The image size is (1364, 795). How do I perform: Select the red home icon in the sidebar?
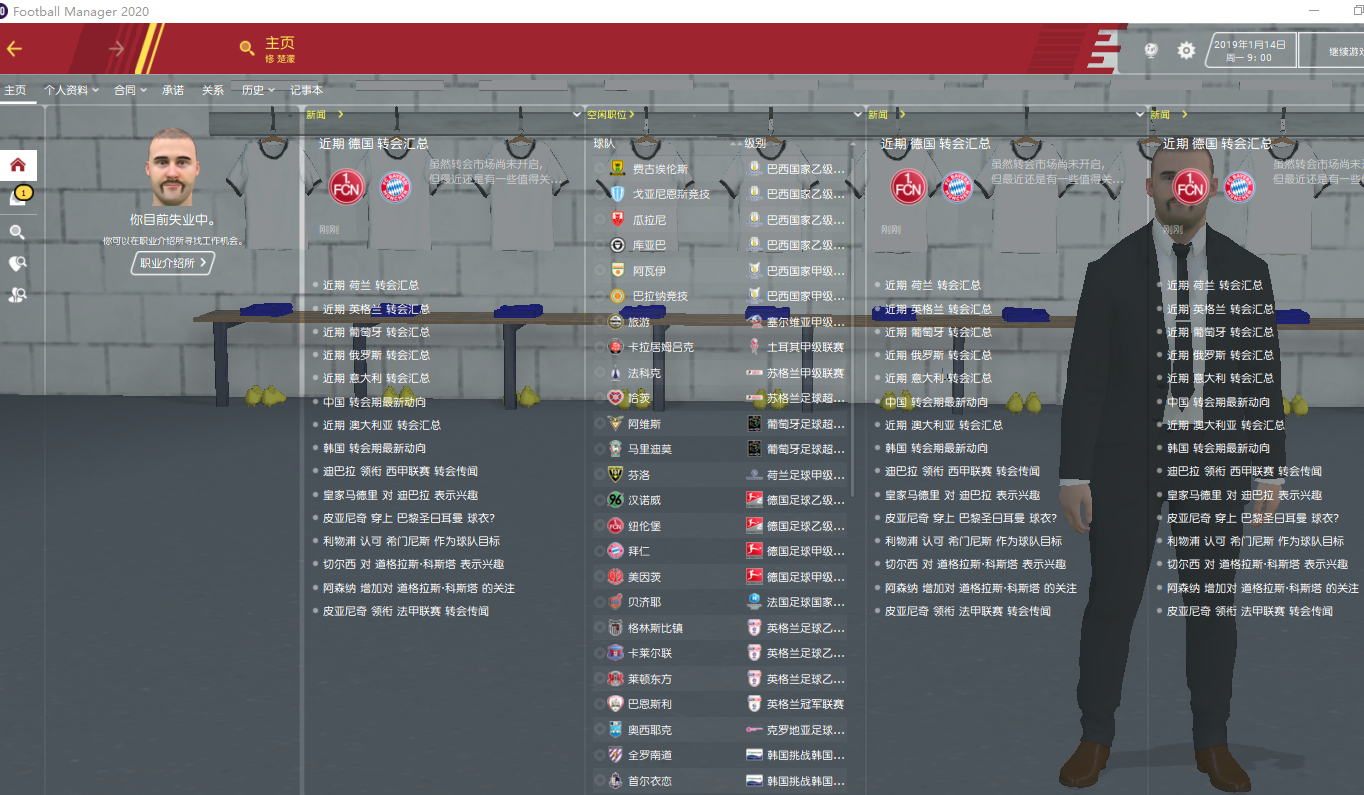(18, 165)
